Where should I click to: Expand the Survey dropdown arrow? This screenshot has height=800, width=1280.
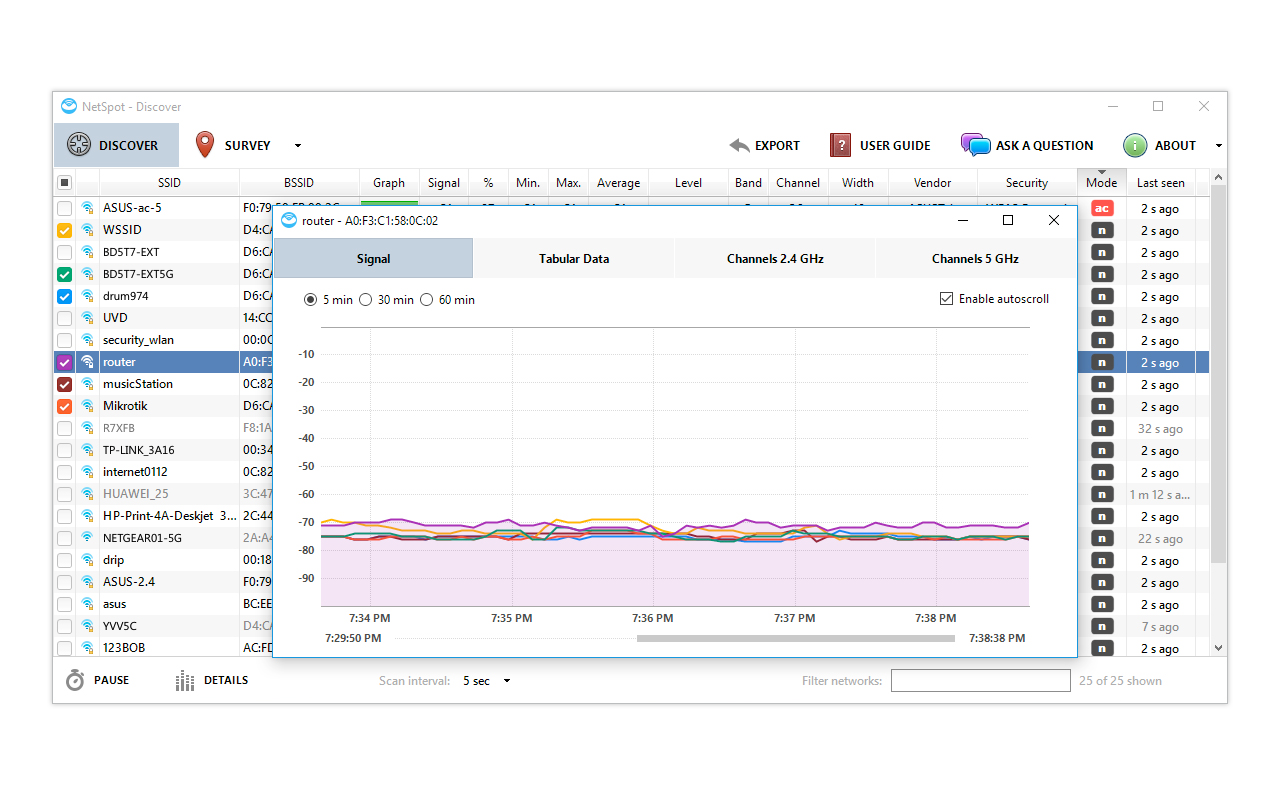tap(298, 146)
